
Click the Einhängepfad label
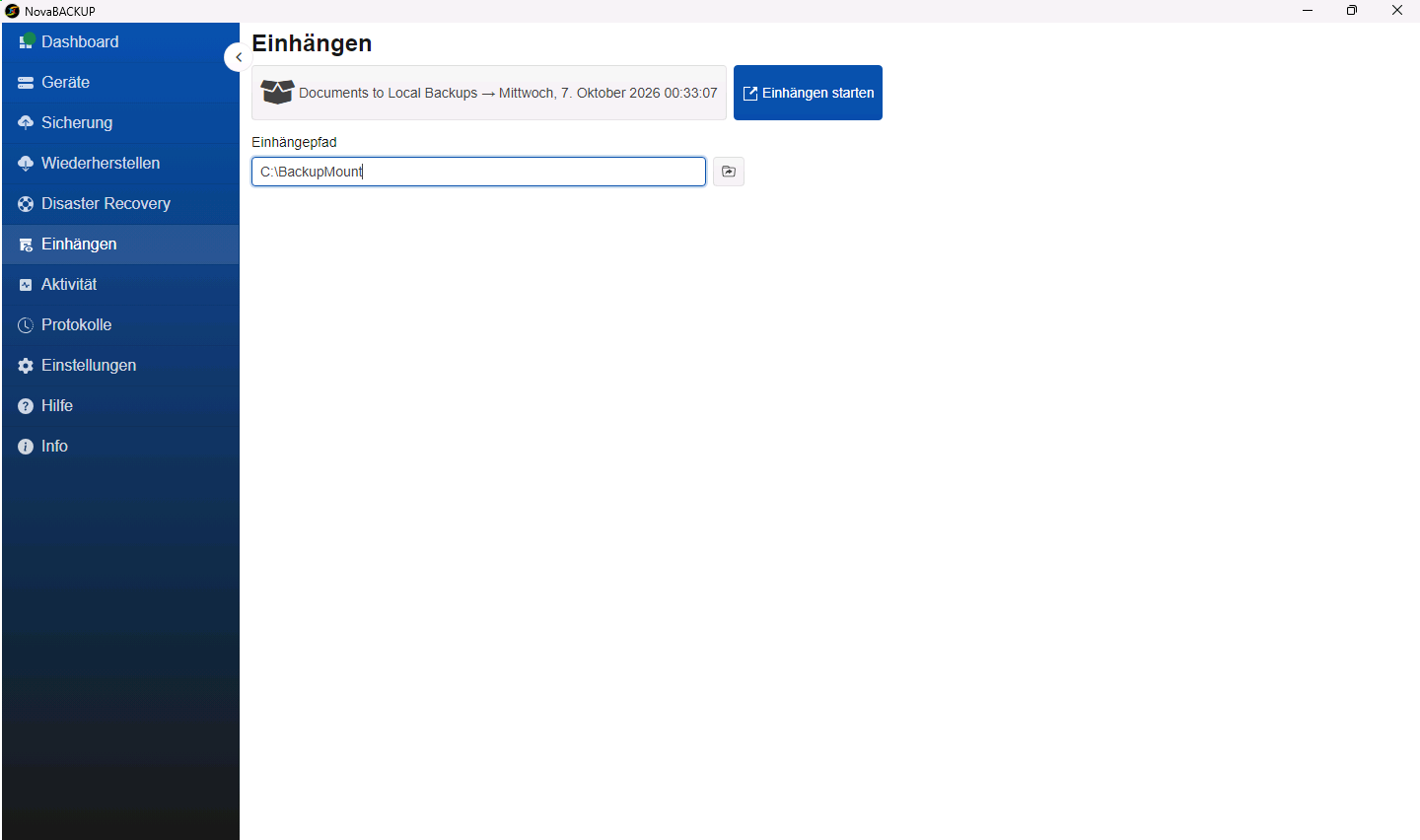[x=294, y=142]
